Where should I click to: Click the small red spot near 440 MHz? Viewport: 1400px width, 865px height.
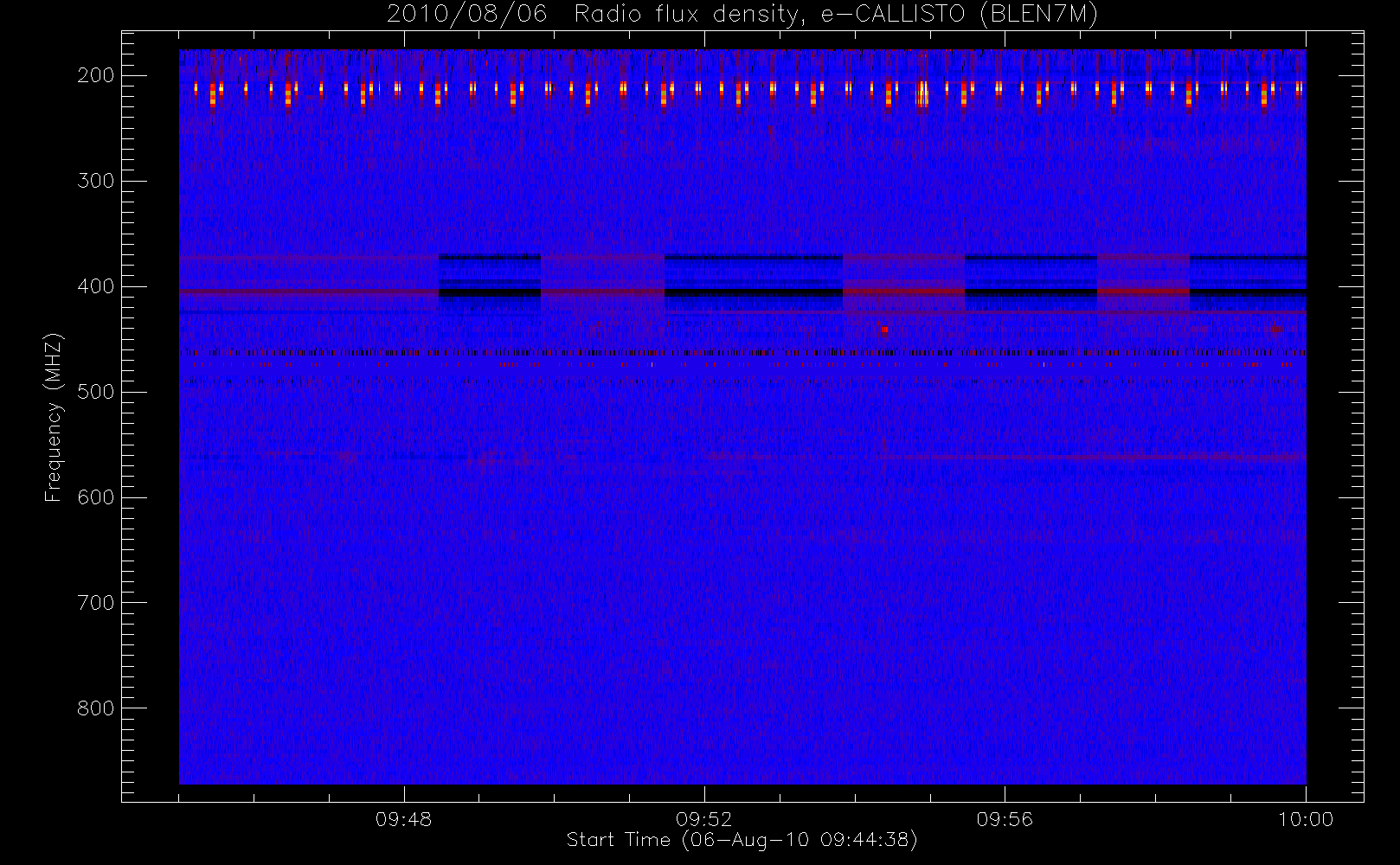click(x=884, y=330)
